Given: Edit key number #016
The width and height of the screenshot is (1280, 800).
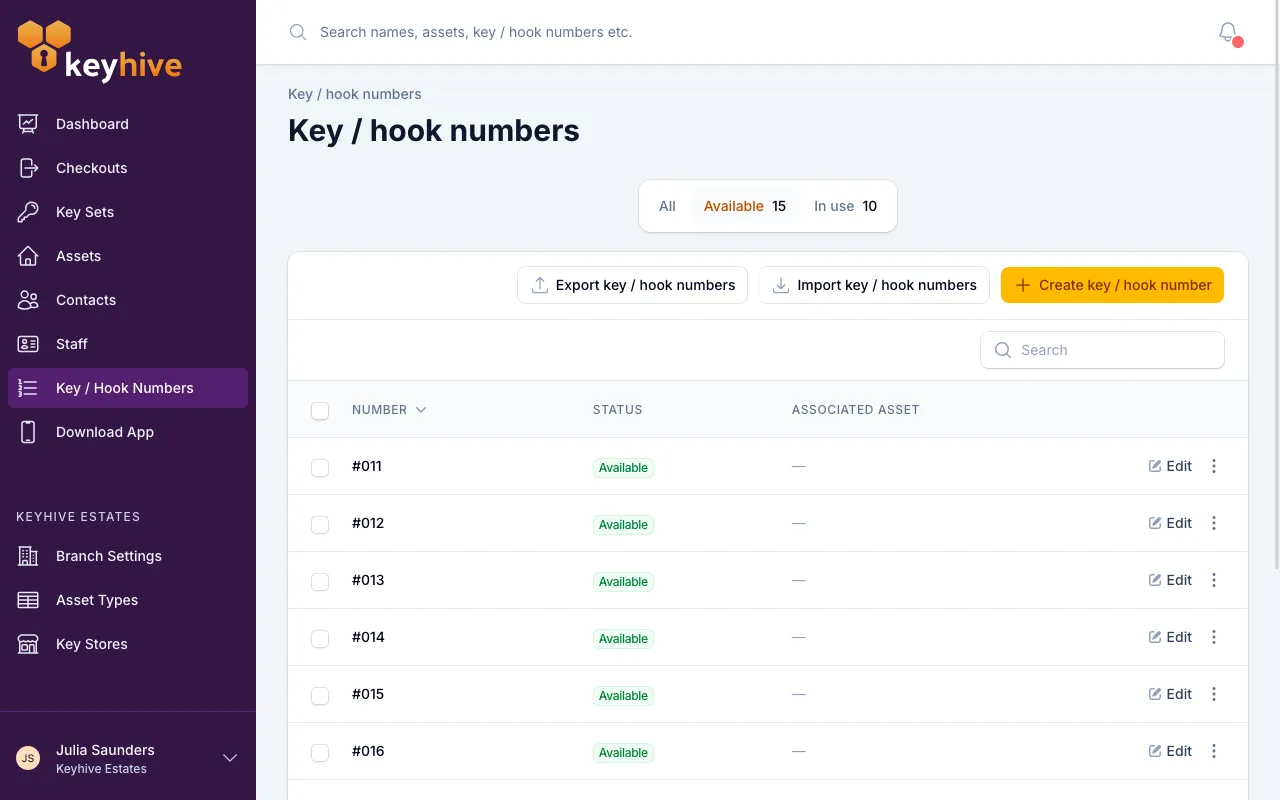Looking at the screenshot, I should 1170,751.
